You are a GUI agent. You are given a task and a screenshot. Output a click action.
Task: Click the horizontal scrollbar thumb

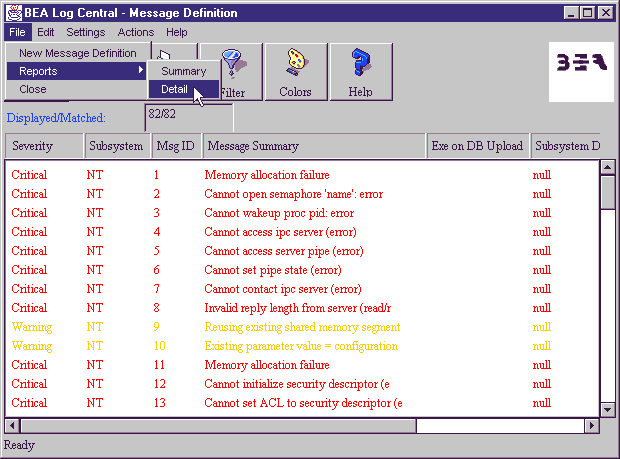coord(219,426)
